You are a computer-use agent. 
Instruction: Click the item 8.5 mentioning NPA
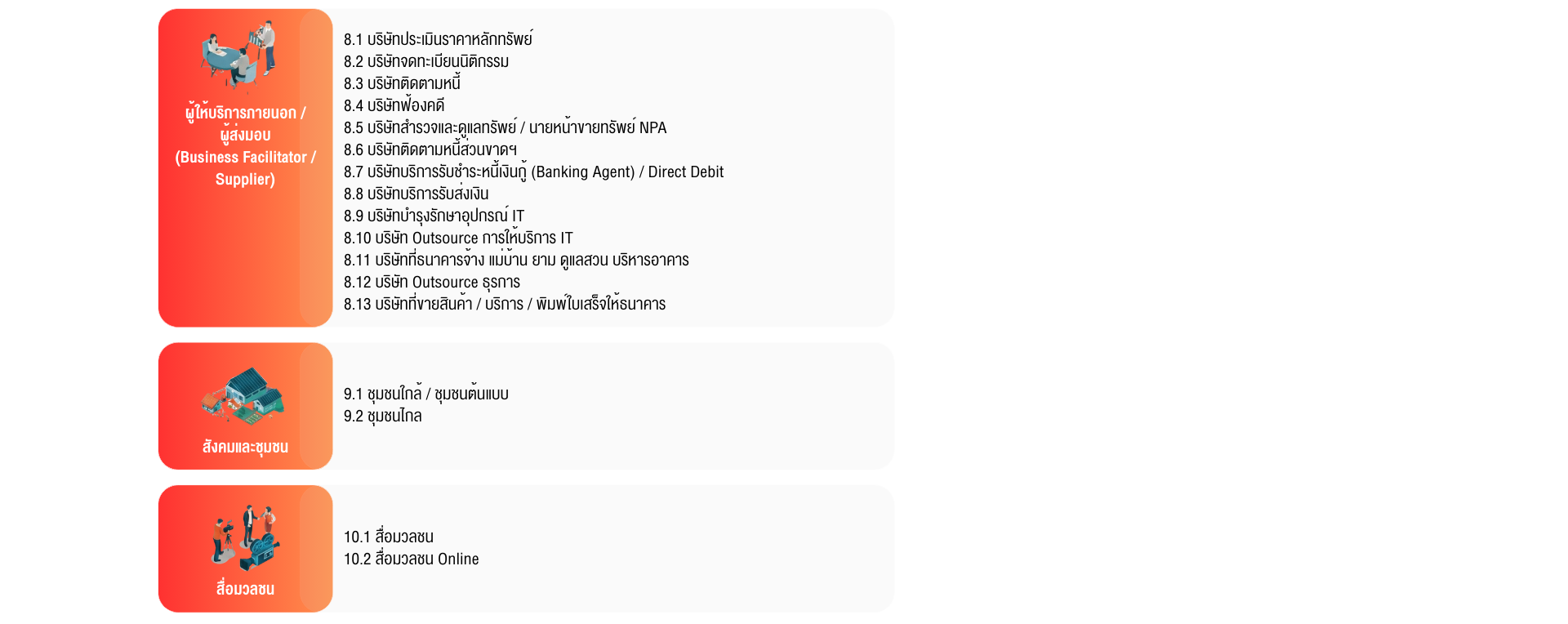[x=505, y=127]
